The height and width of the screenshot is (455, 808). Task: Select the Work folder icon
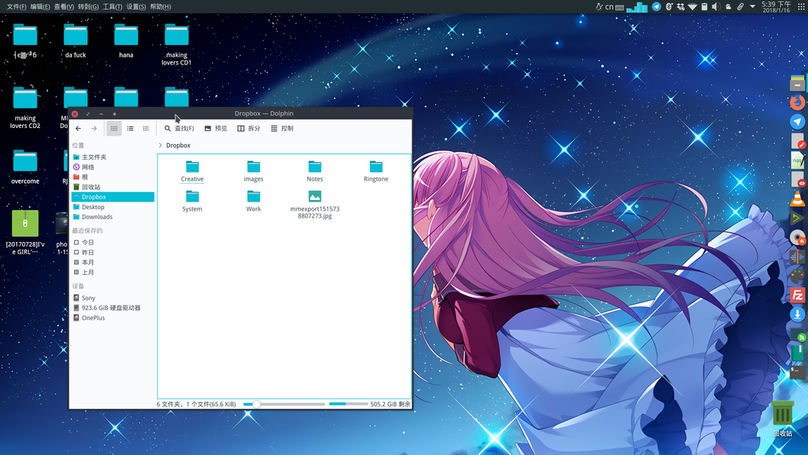254,196
